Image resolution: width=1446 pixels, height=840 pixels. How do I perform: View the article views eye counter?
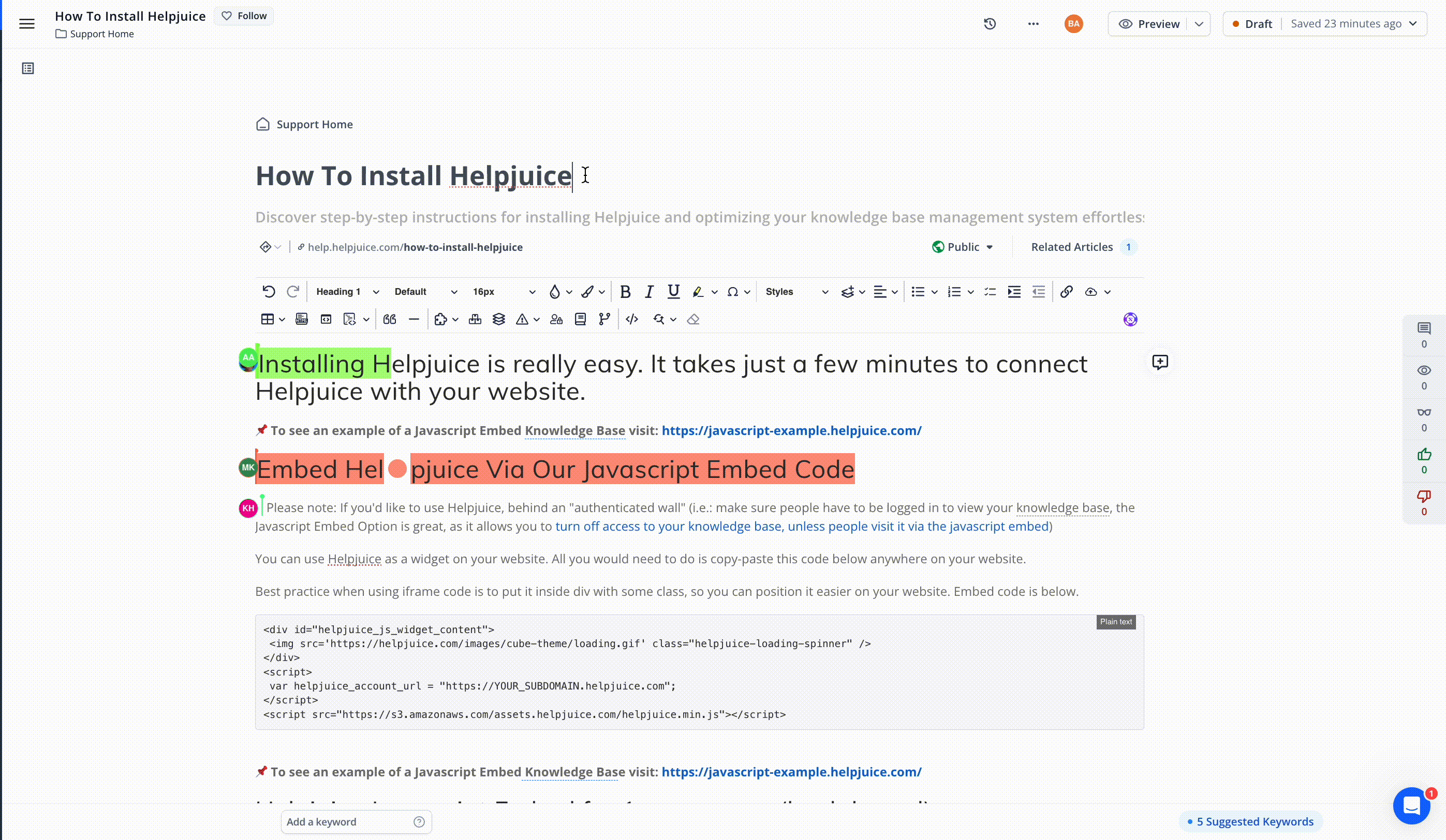[x=1424, y=376]
